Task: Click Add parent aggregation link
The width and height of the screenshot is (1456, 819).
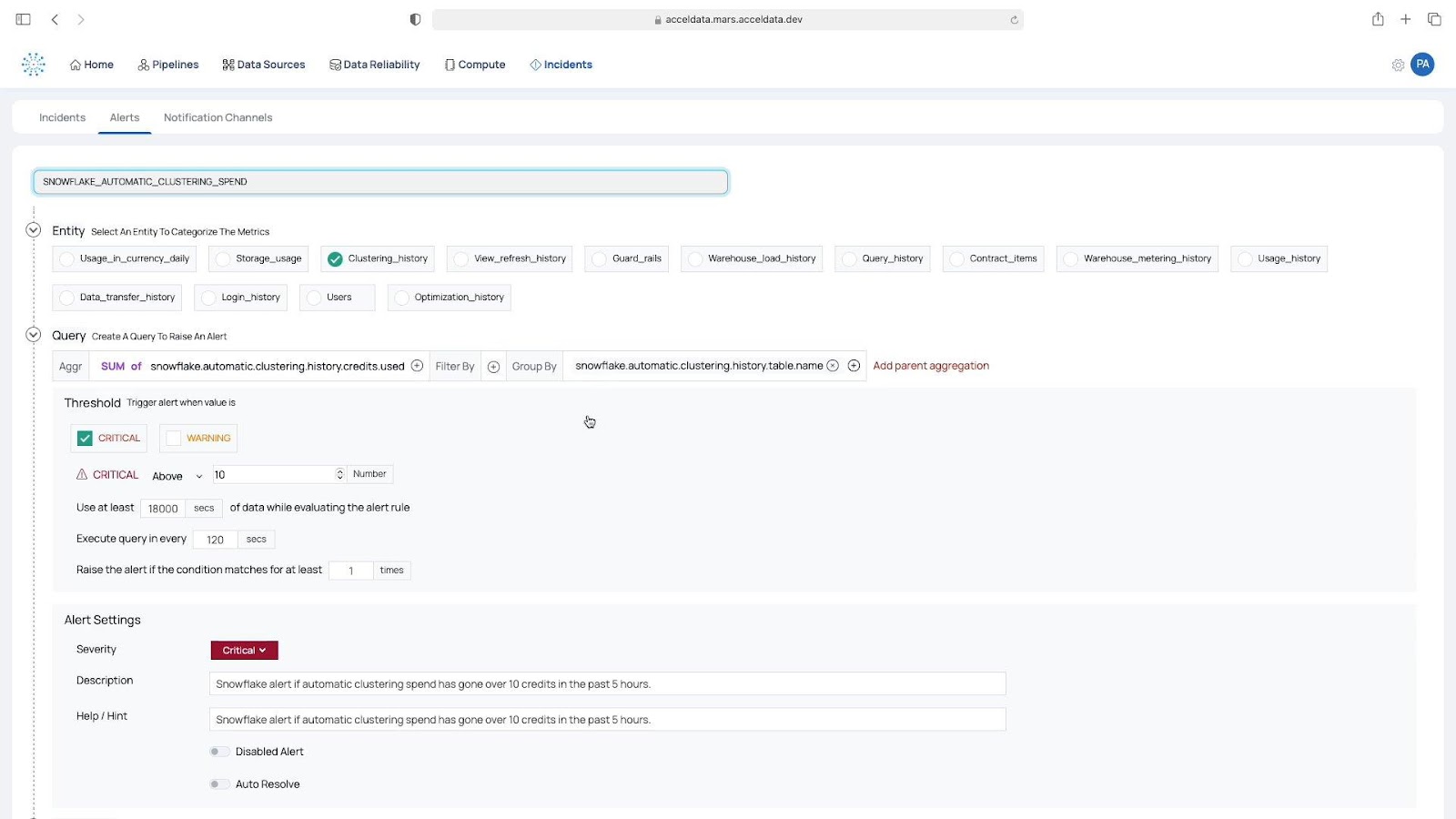Action: point(931,366)
